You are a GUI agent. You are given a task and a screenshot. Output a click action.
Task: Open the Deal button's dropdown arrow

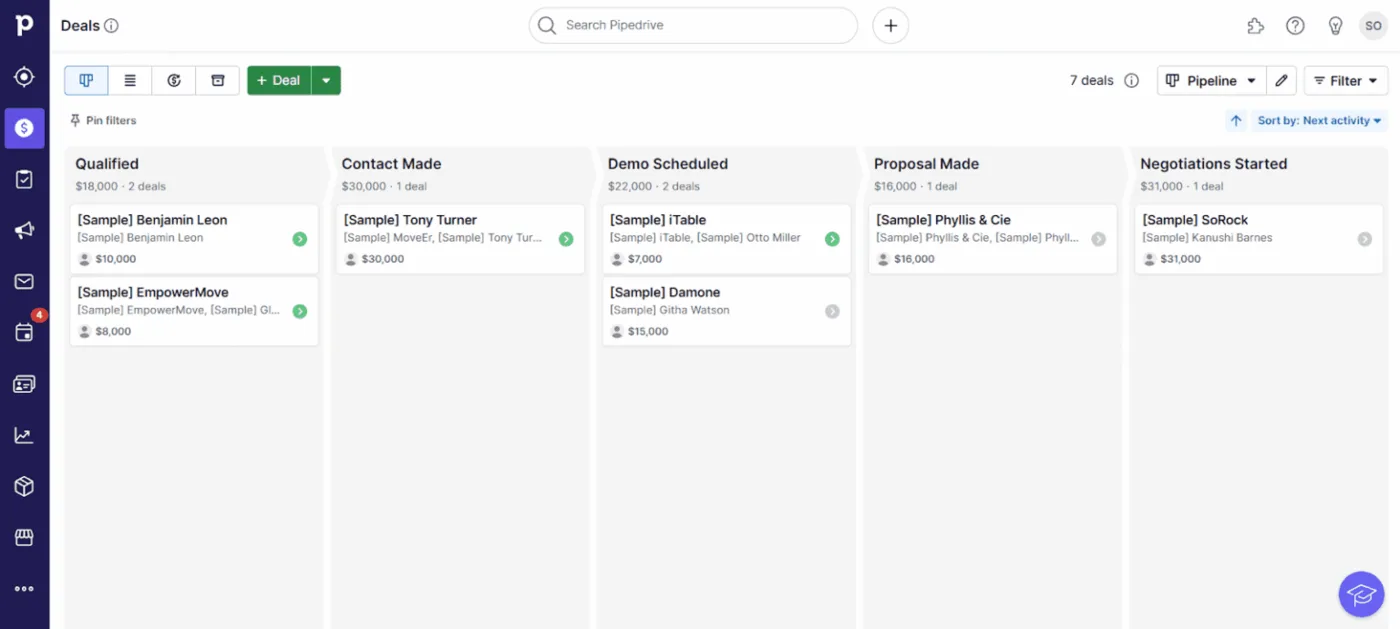click(x=326, y=80)
